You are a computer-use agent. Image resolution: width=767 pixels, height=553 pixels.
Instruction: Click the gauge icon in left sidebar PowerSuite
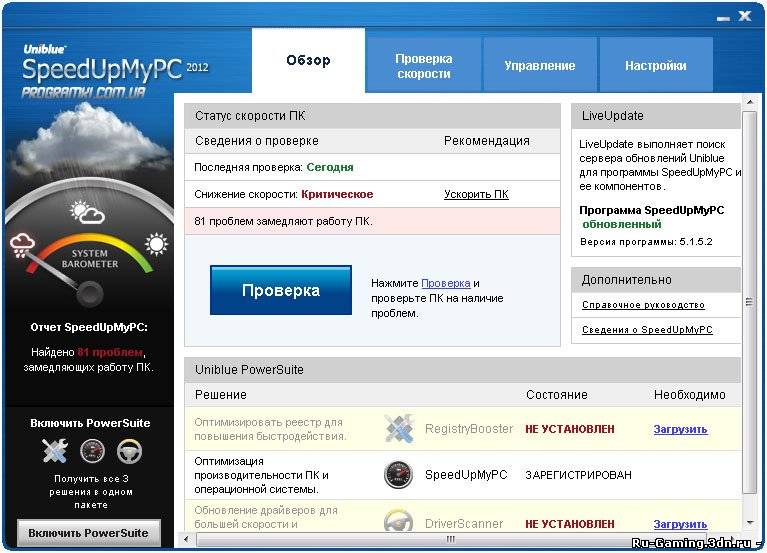[x=92, y=451]
